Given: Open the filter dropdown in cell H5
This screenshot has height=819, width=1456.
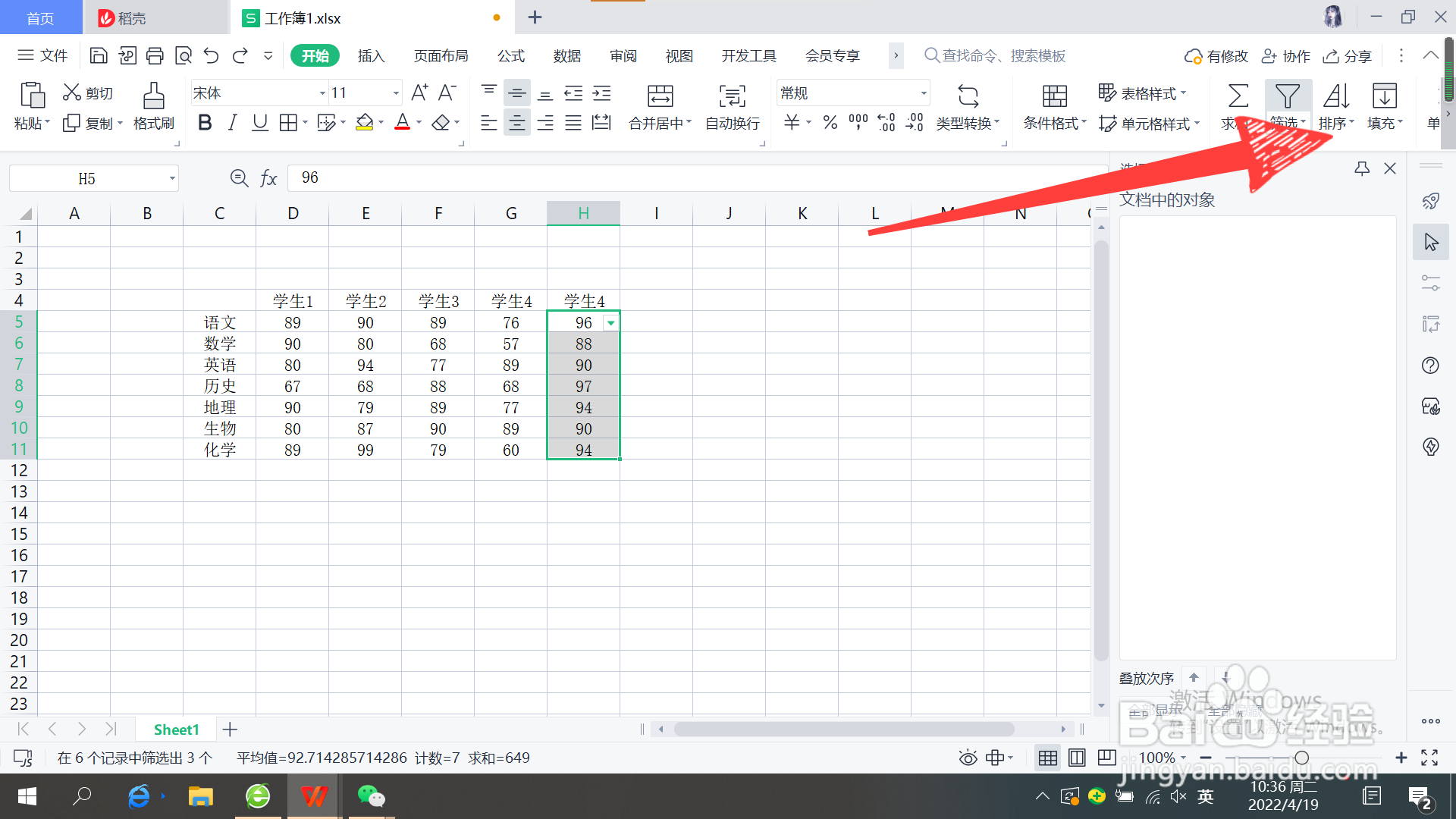Looking at the screenshot, I should tap(610, 323).
